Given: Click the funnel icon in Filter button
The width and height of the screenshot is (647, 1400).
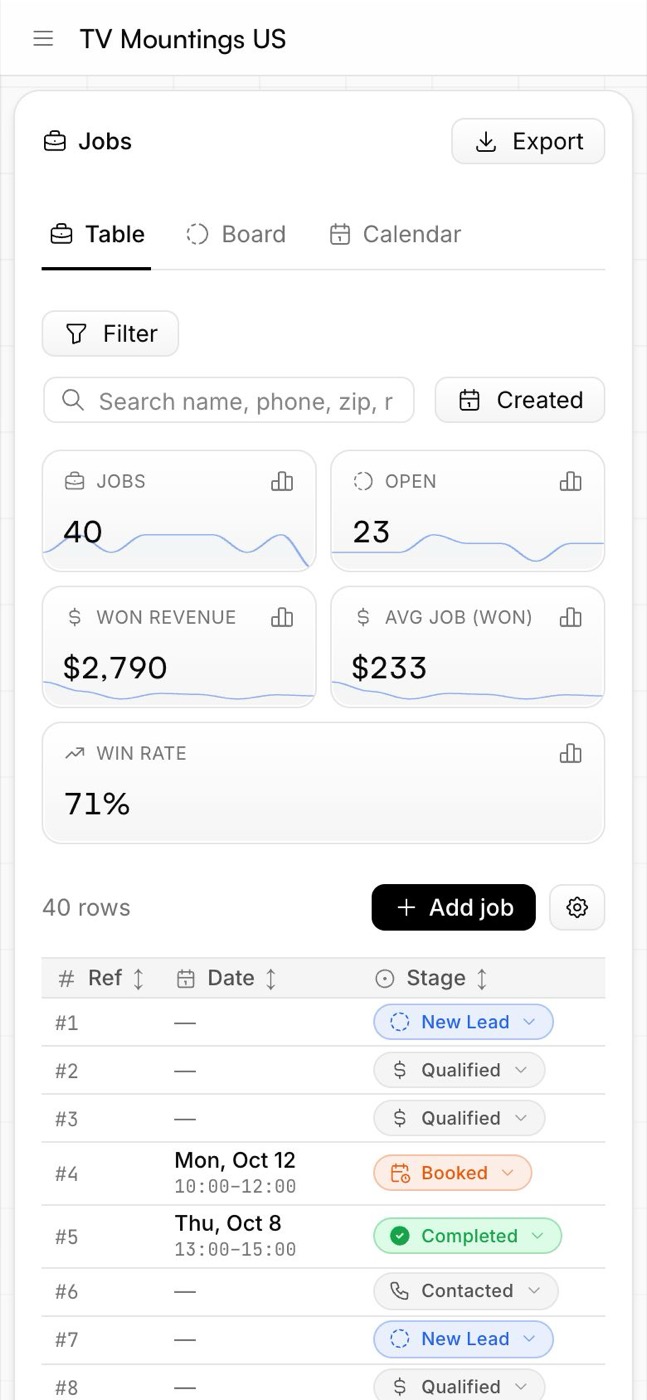Looking at the screenshot, I should click(x=76, y=334).
